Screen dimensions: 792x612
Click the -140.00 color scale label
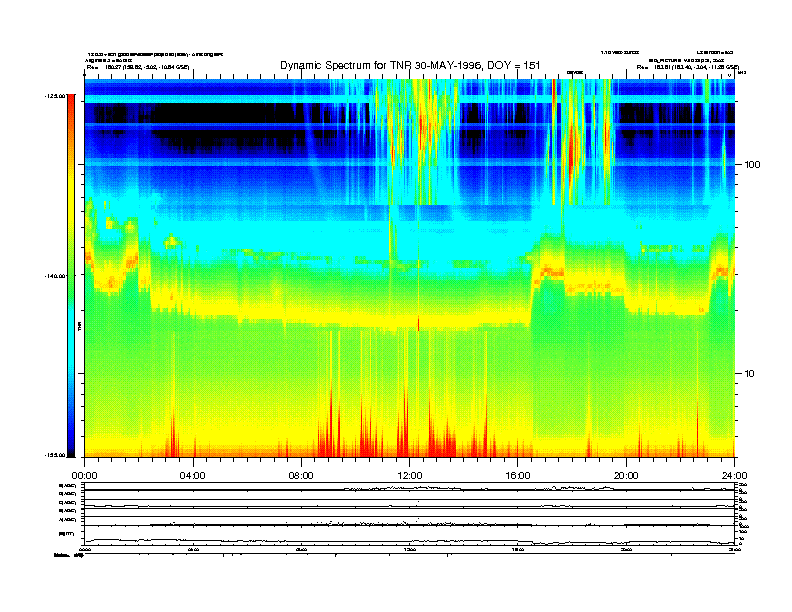(55, 276)
